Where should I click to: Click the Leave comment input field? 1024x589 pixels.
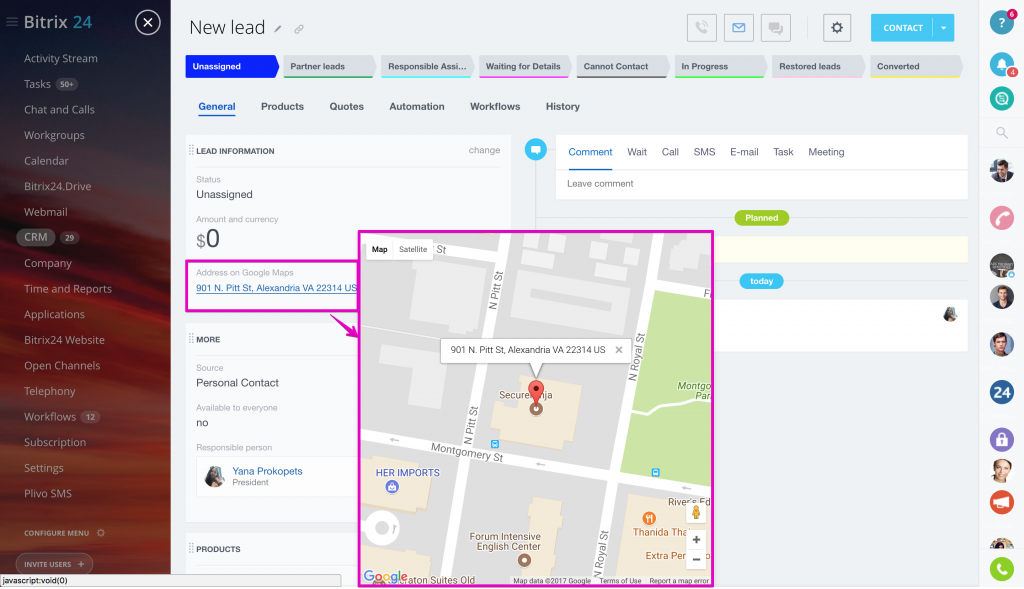point(761,184)
